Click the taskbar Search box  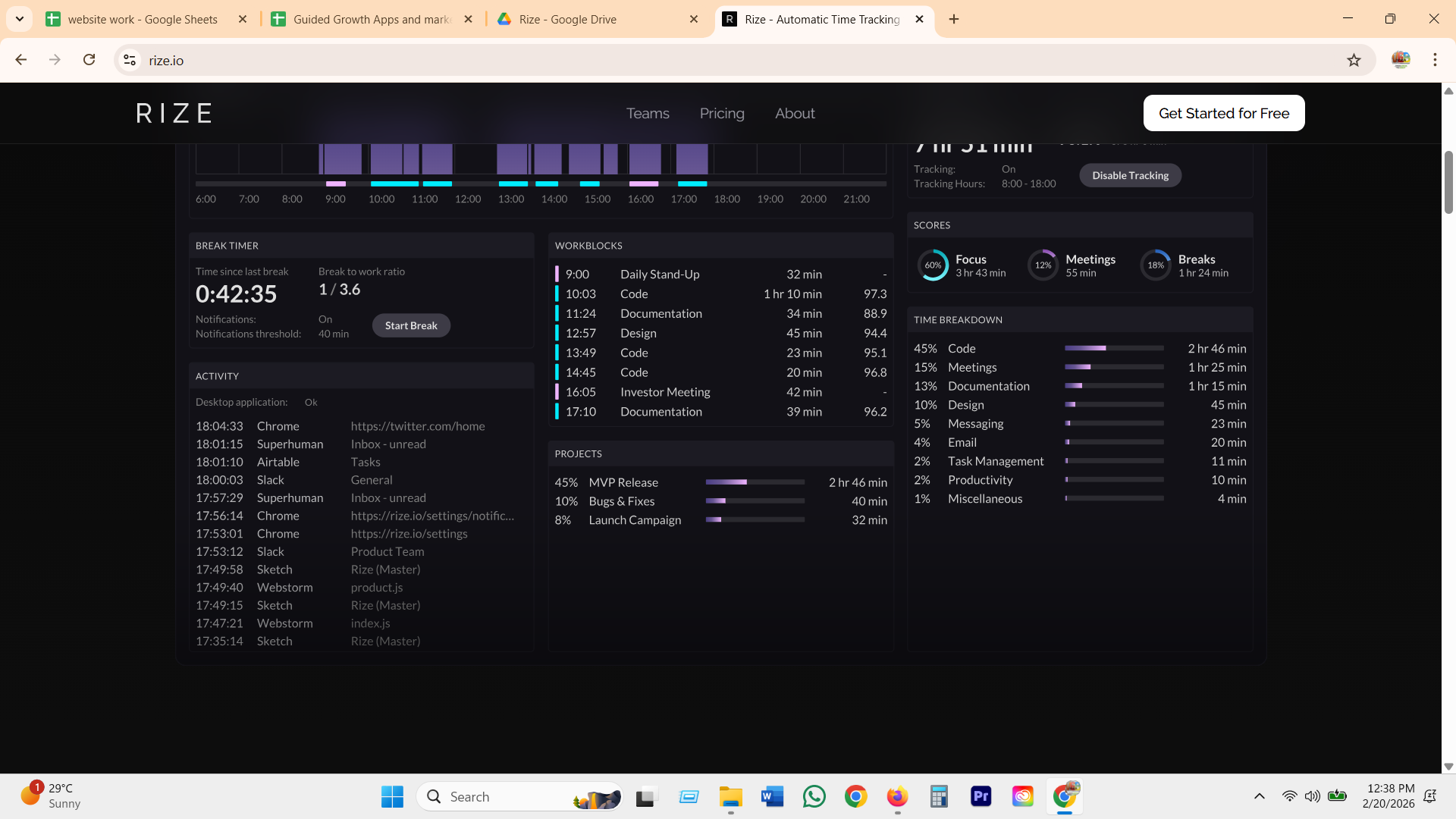520,796
